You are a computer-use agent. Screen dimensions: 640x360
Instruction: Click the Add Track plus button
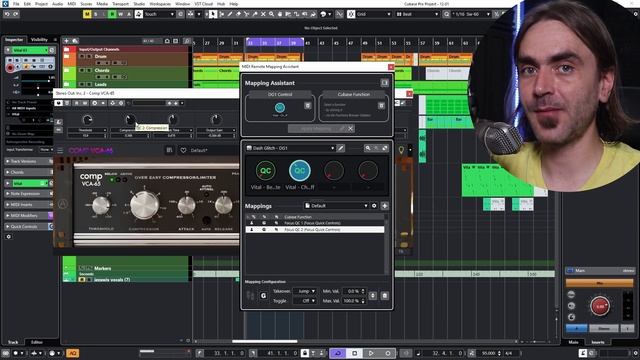66,41
